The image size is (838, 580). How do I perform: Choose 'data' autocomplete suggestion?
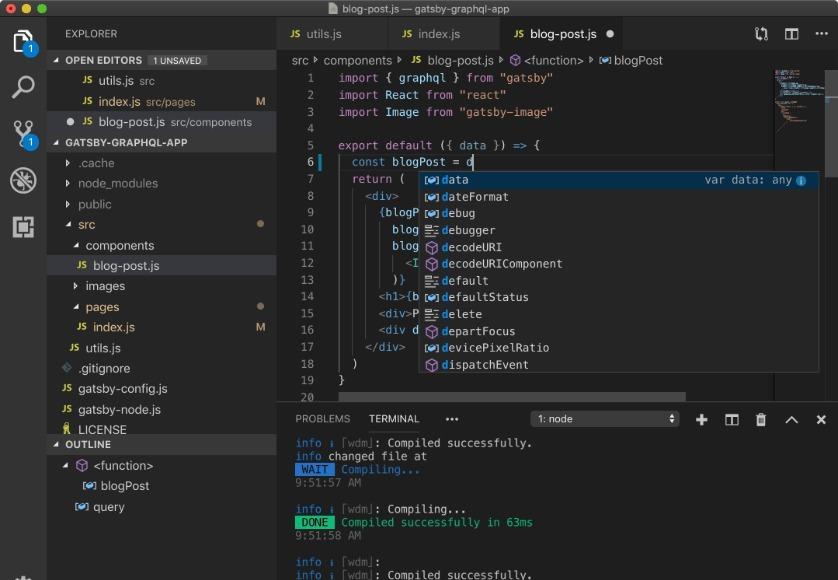(x=619, y=180)
